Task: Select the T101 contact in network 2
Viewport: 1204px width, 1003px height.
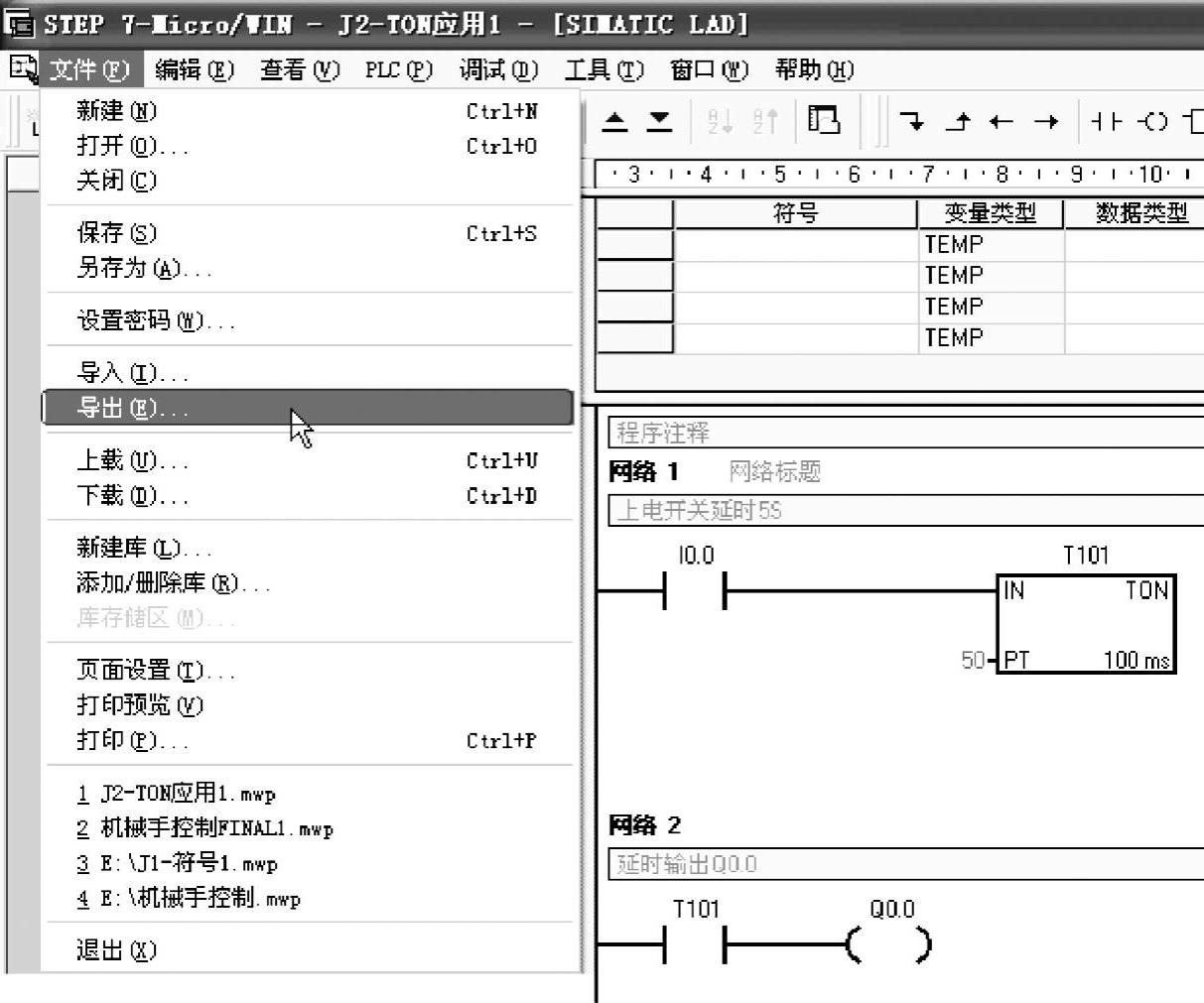Action: click(x=695, y=944)
